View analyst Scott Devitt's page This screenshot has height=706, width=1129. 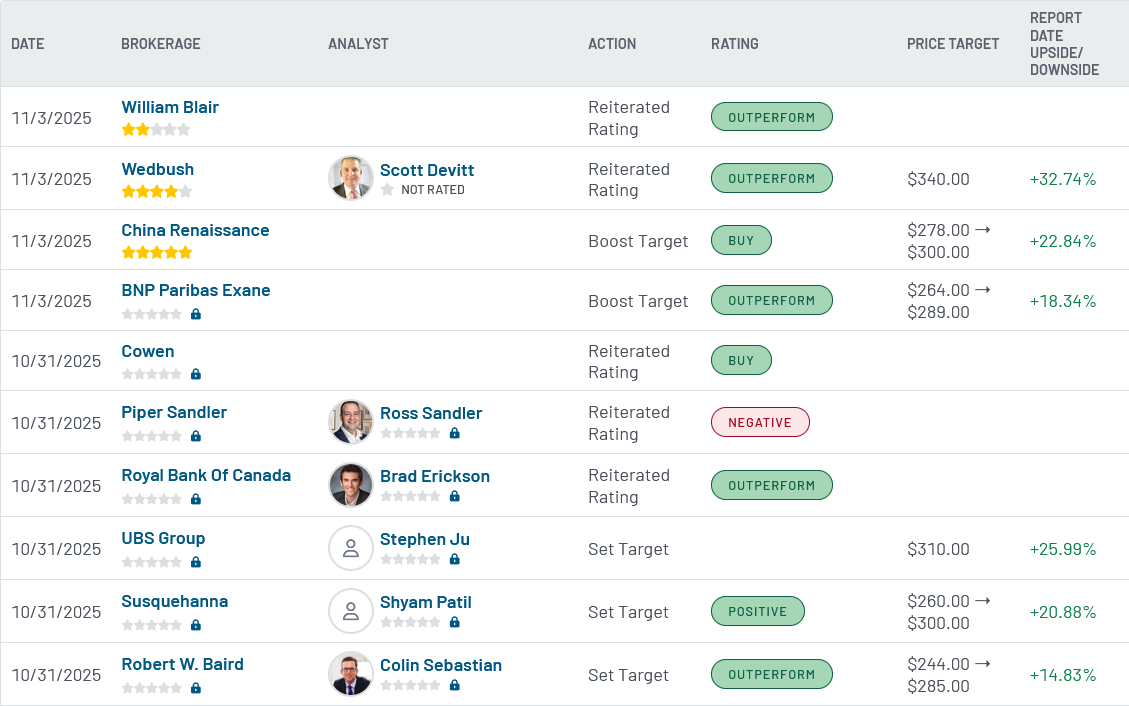[427, 171]
